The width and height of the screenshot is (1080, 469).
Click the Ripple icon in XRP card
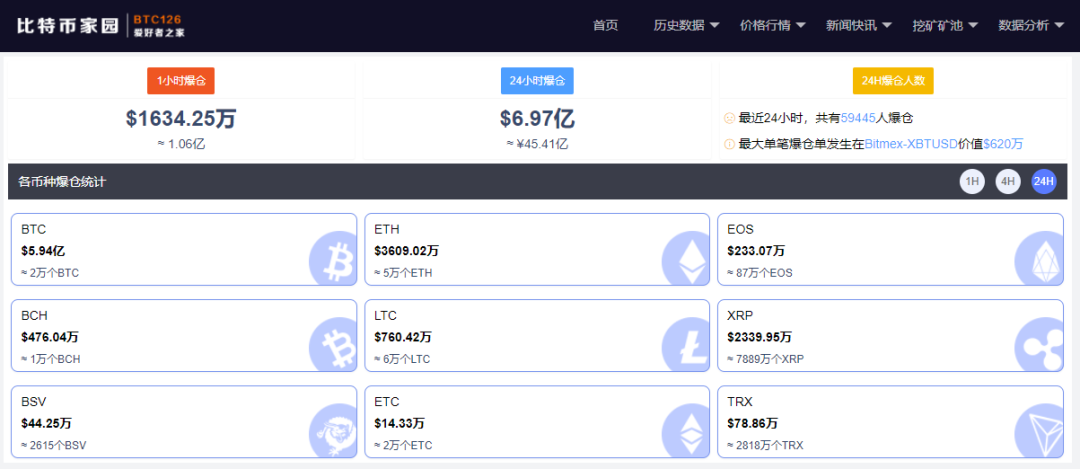1039,346
